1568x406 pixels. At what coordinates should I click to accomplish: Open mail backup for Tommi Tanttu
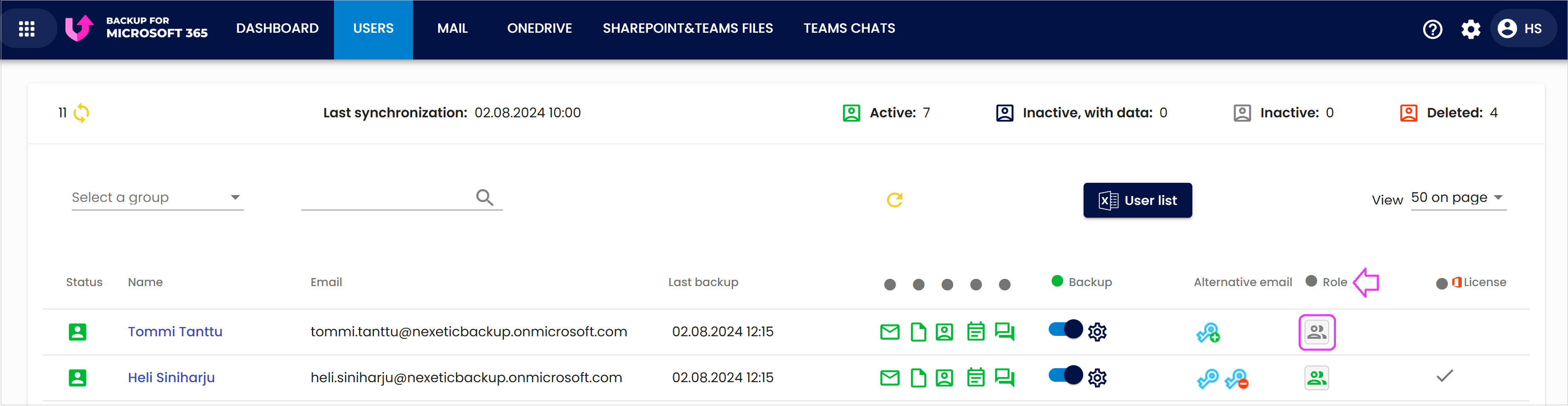[889, 332]
